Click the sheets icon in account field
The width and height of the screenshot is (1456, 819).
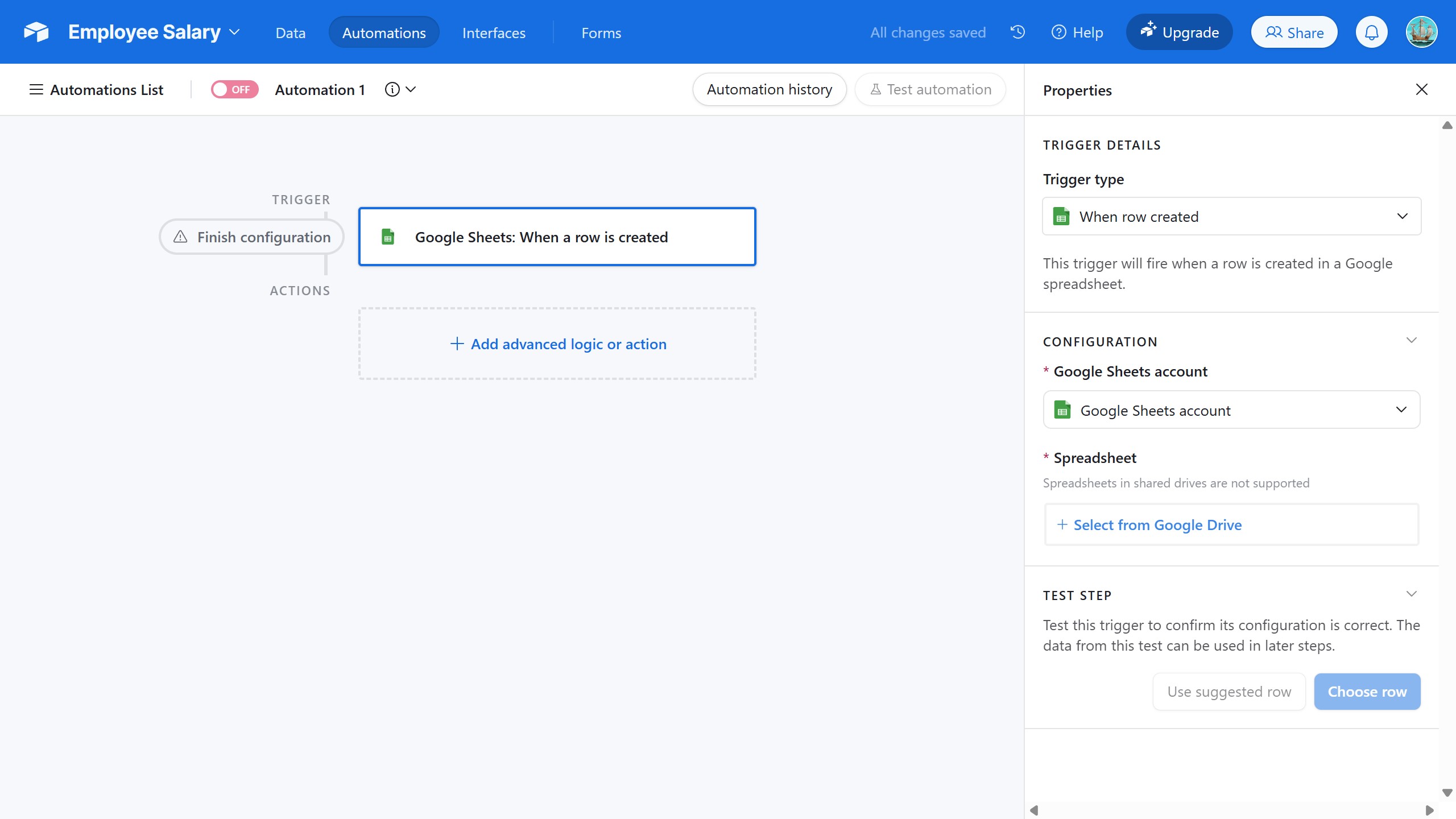(x=1062, y=410)
